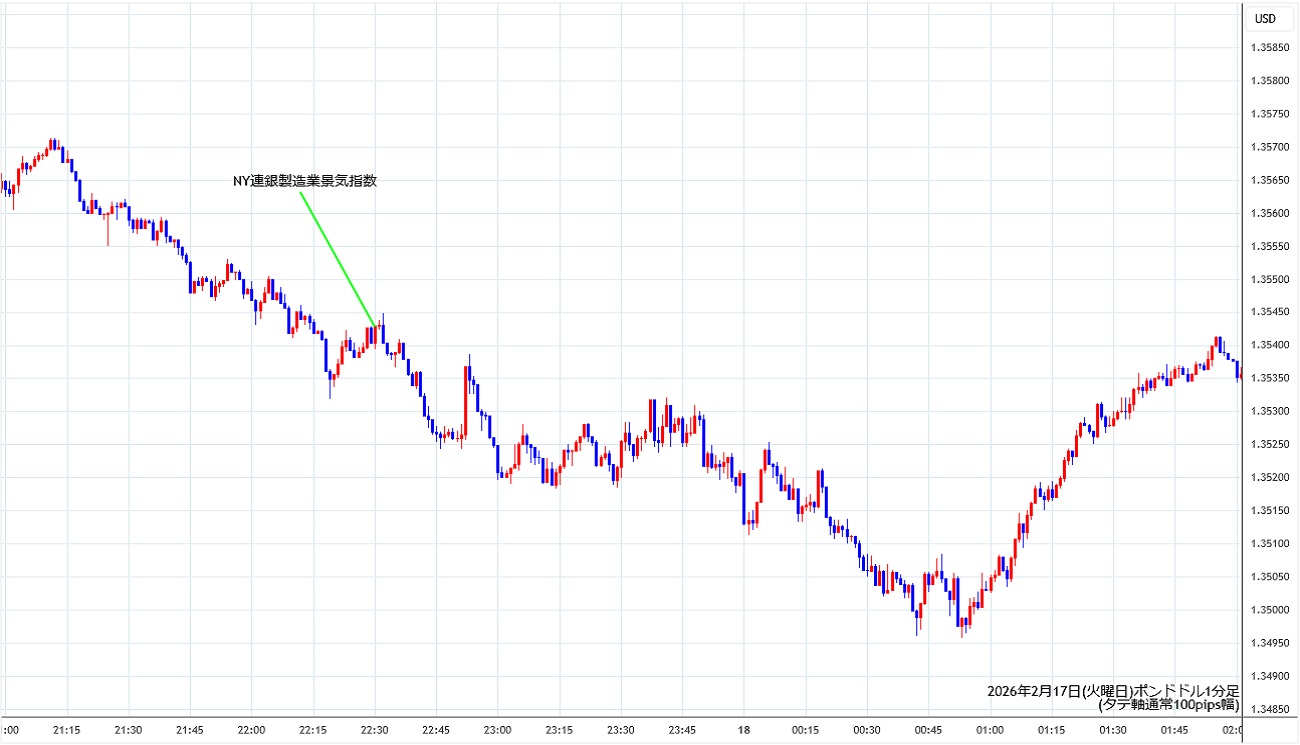Click the 23:45 time axis label
Viewport: 1300px width, 745px height.
pyautogui.click(x=683, y=730)
